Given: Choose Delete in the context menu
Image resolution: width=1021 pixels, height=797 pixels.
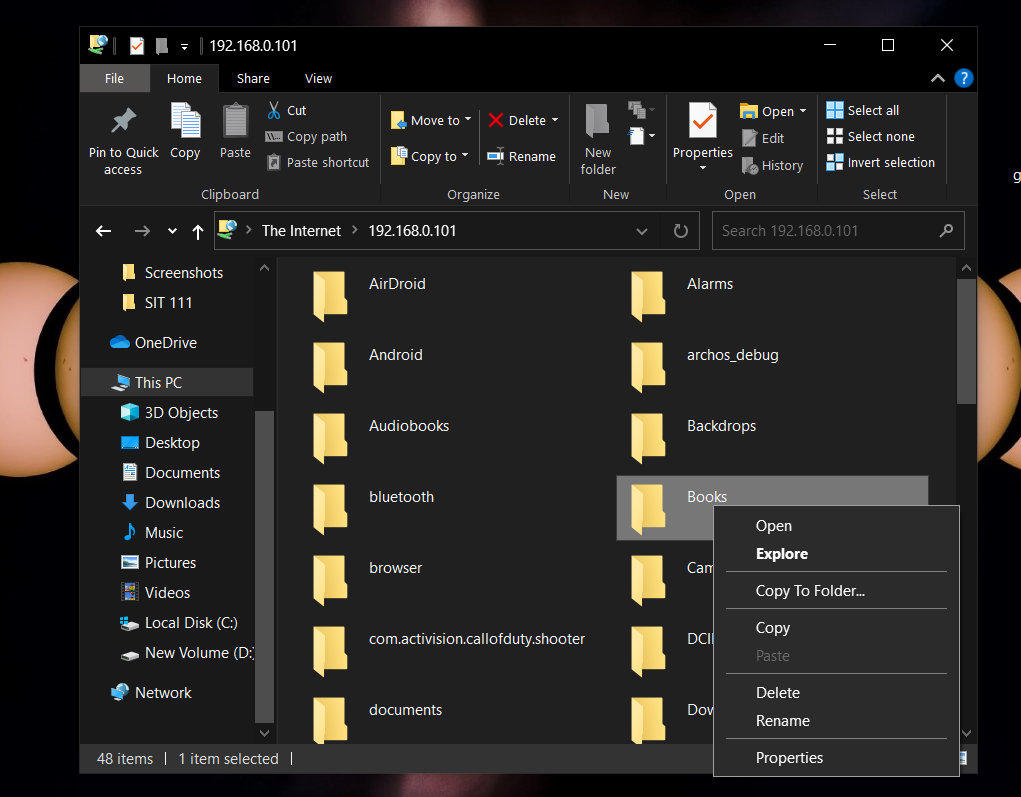Looking at the screenshot, I should click(x=836, y=693).
